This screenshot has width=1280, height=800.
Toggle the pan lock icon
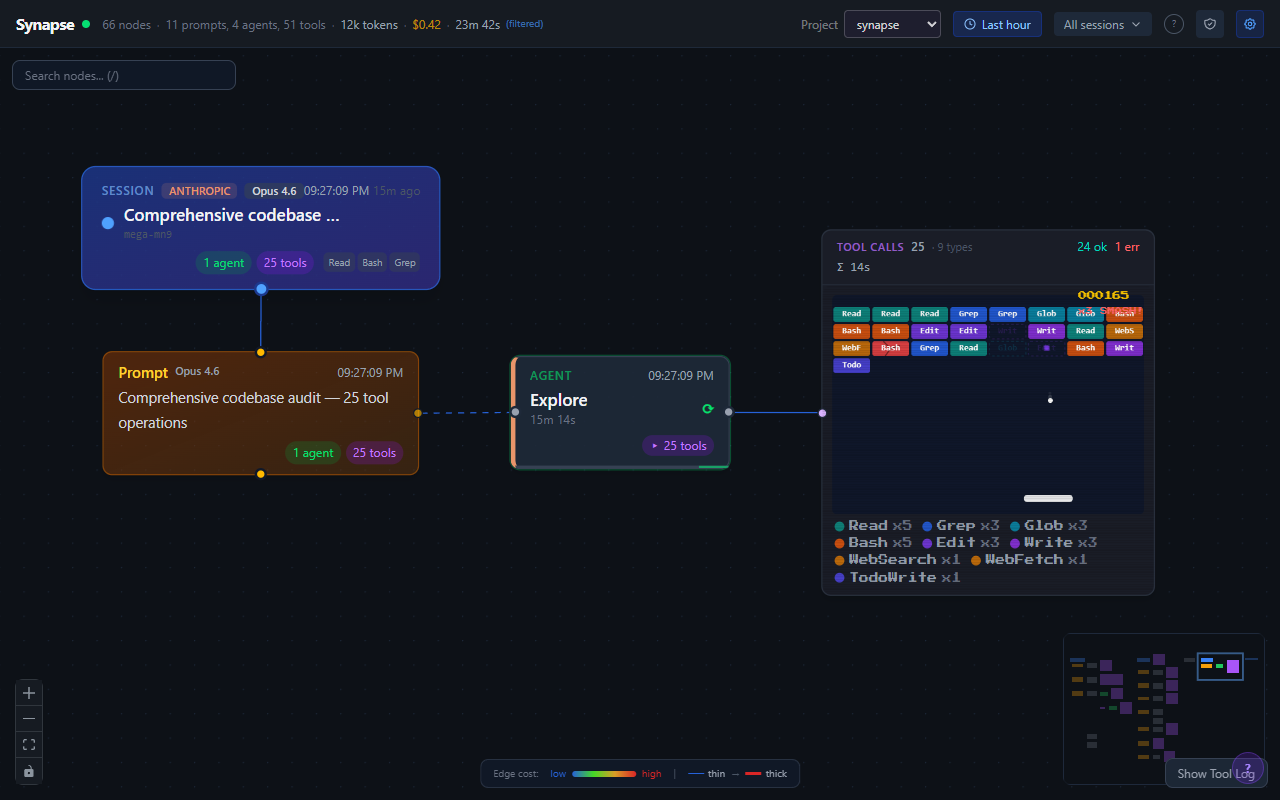28,770
